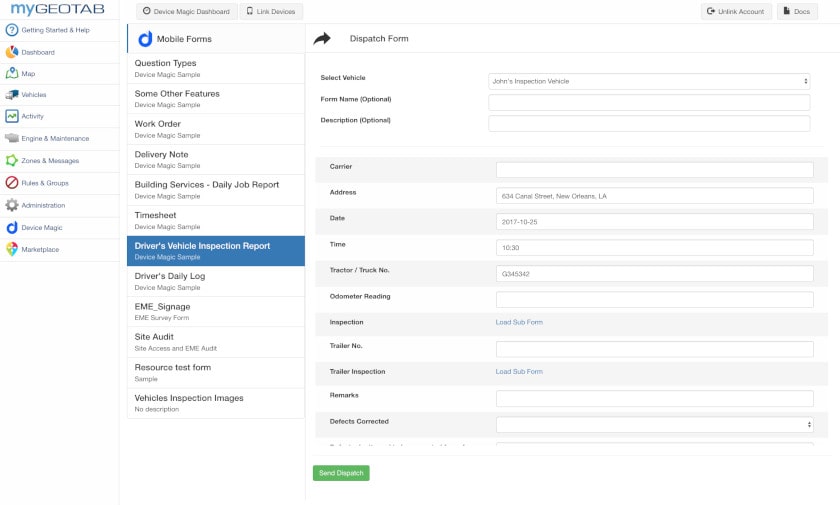The image size is (840, 505).
Task: Load Sub Form for Inspection
Action: 519,322
